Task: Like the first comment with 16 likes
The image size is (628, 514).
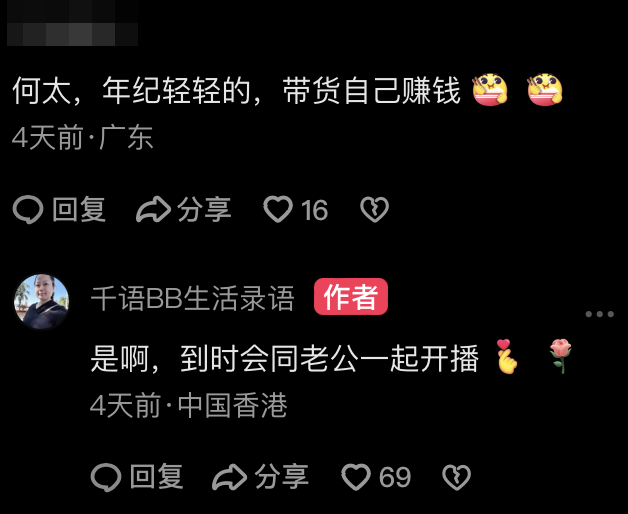Action: pyautogui.click(x=278, y=209)
